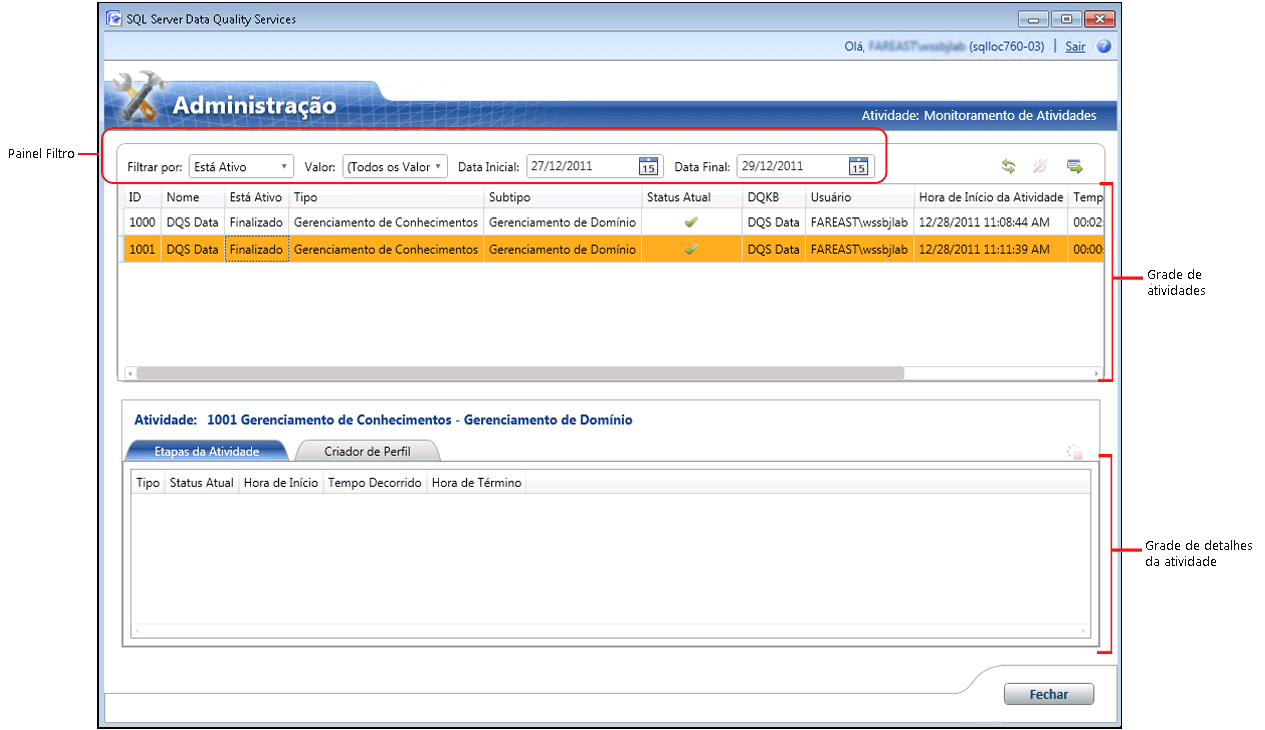The image size is (1265, 730).
Task: Click the Finalizado cell in row 1001
Action: (257, 249)
